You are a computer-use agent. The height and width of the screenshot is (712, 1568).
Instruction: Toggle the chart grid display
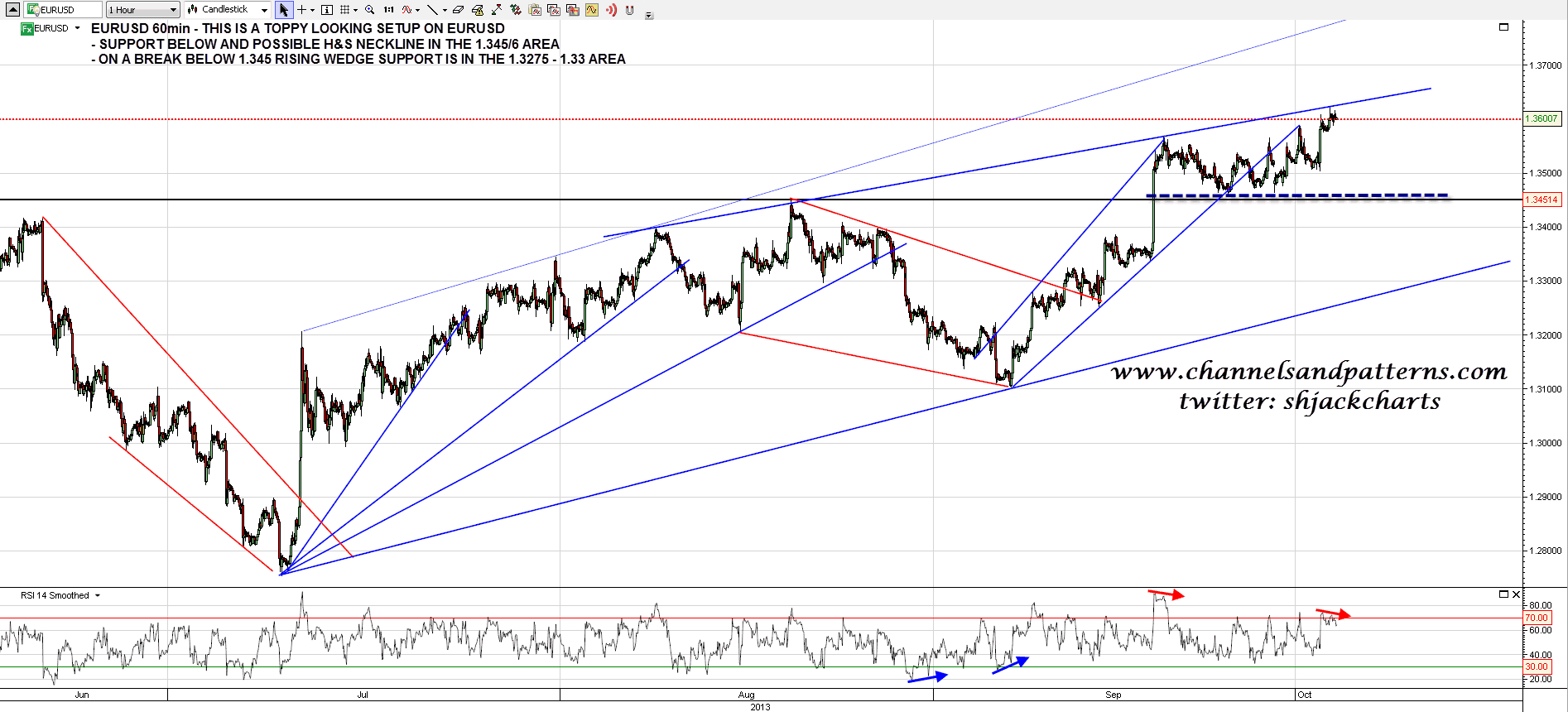(345, 10)
